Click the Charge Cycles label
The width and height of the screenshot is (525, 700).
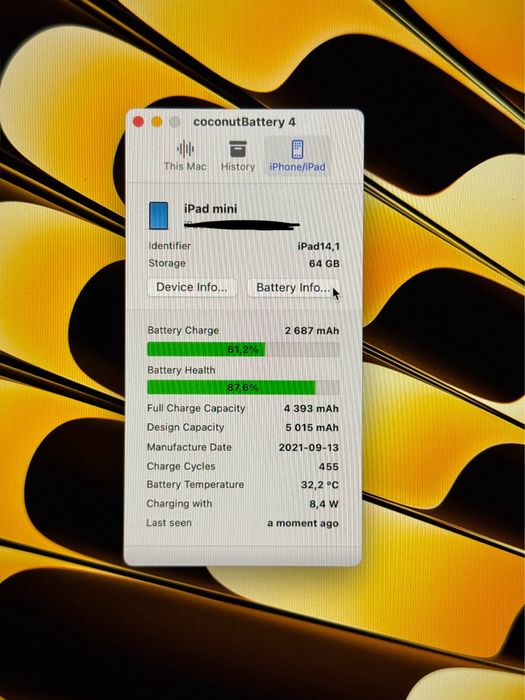click(181, 466)
